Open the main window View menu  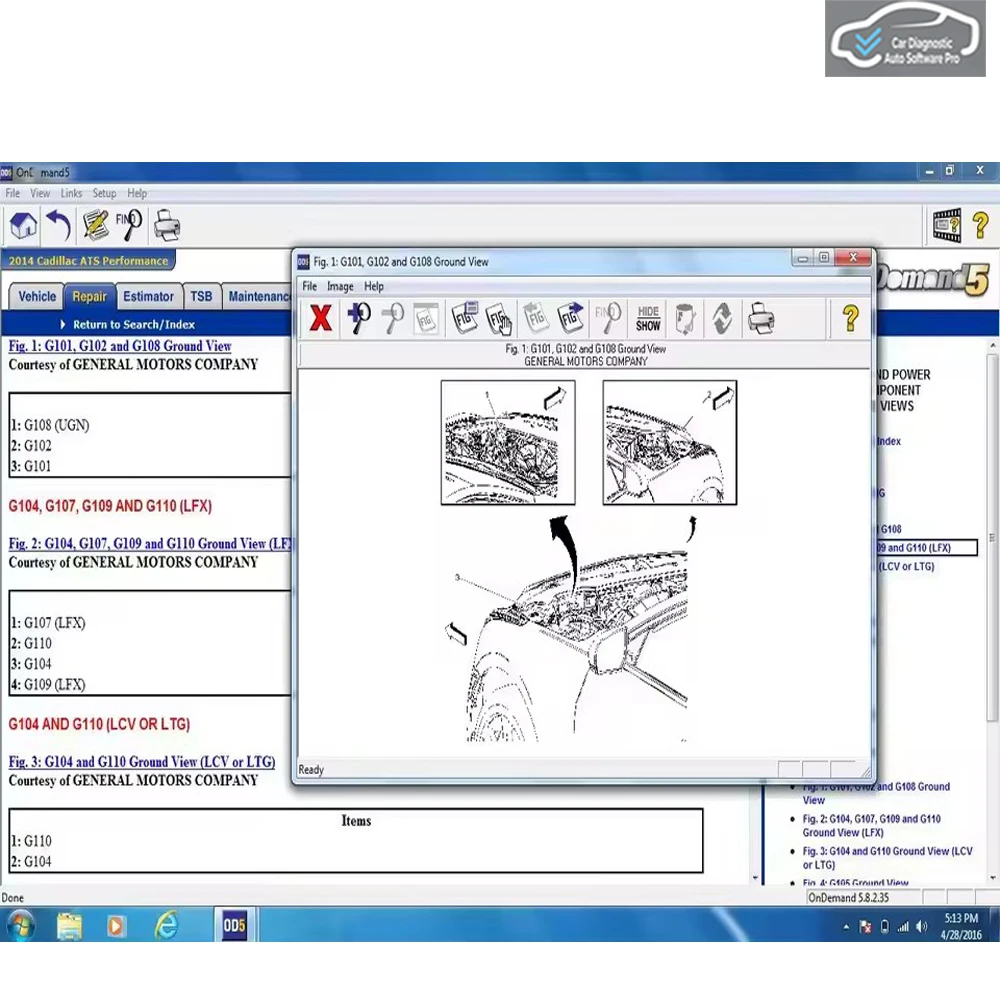(x=40, y=193)
